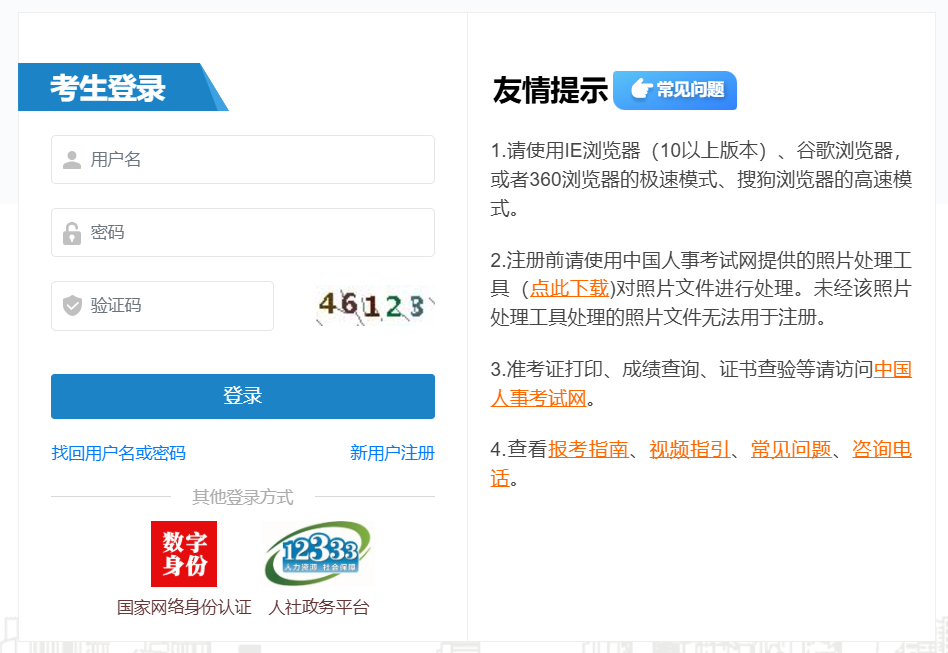Viewport: 948px width, 653px height.
Task: Click the pointing hand 常见问题 blue badge
Action: pos(675,90)
